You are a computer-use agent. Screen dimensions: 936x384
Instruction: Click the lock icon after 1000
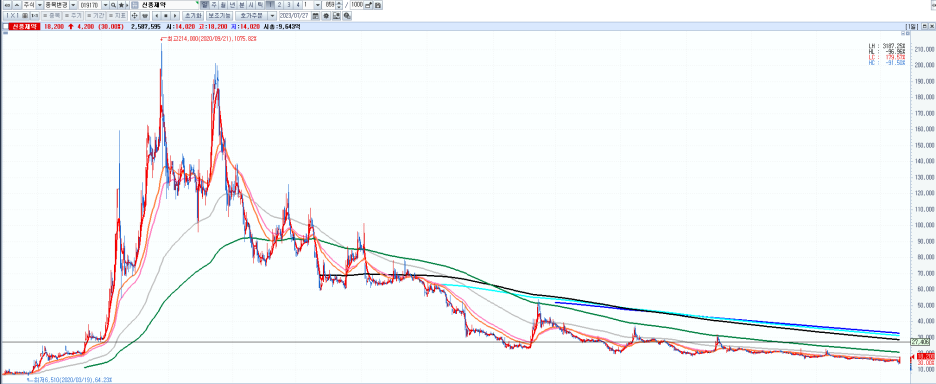368,5
